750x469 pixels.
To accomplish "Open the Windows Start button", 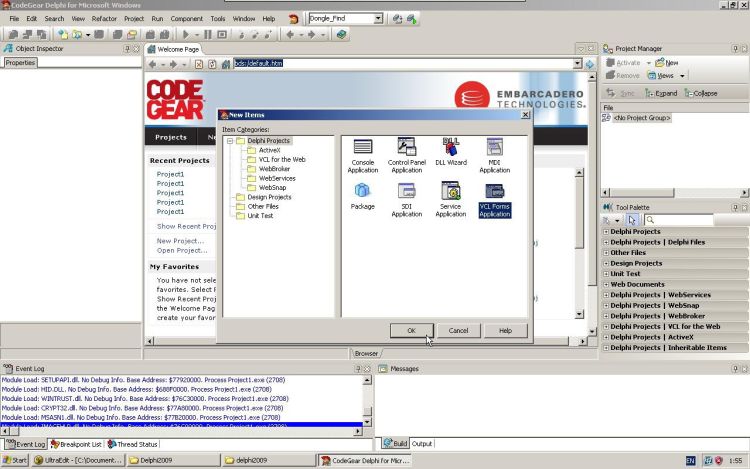I will click(x=15, y=460).
